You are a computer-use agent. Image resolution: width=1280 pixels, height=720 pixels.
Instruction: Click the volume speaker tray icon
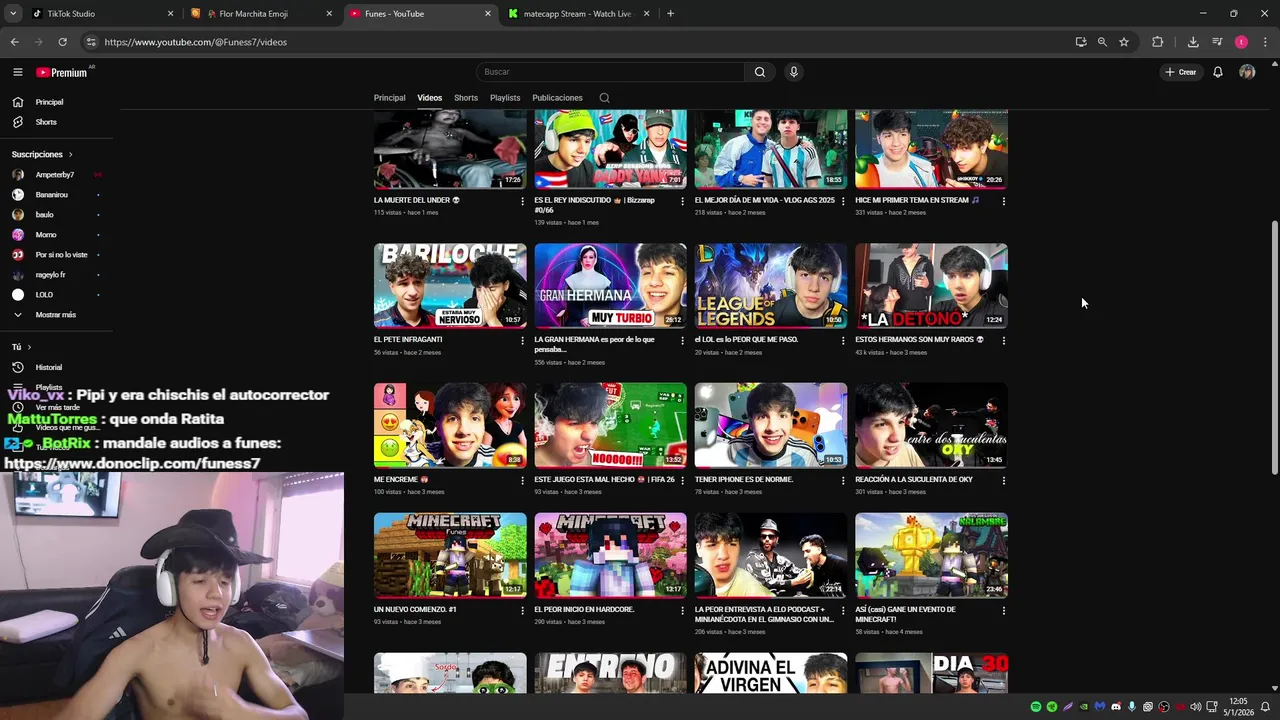click(x=1196, y=707)
